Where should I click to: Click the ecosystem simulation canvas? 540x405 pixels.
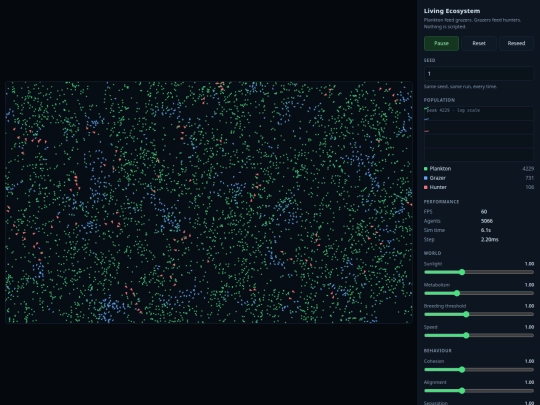(x=209, y=202)
